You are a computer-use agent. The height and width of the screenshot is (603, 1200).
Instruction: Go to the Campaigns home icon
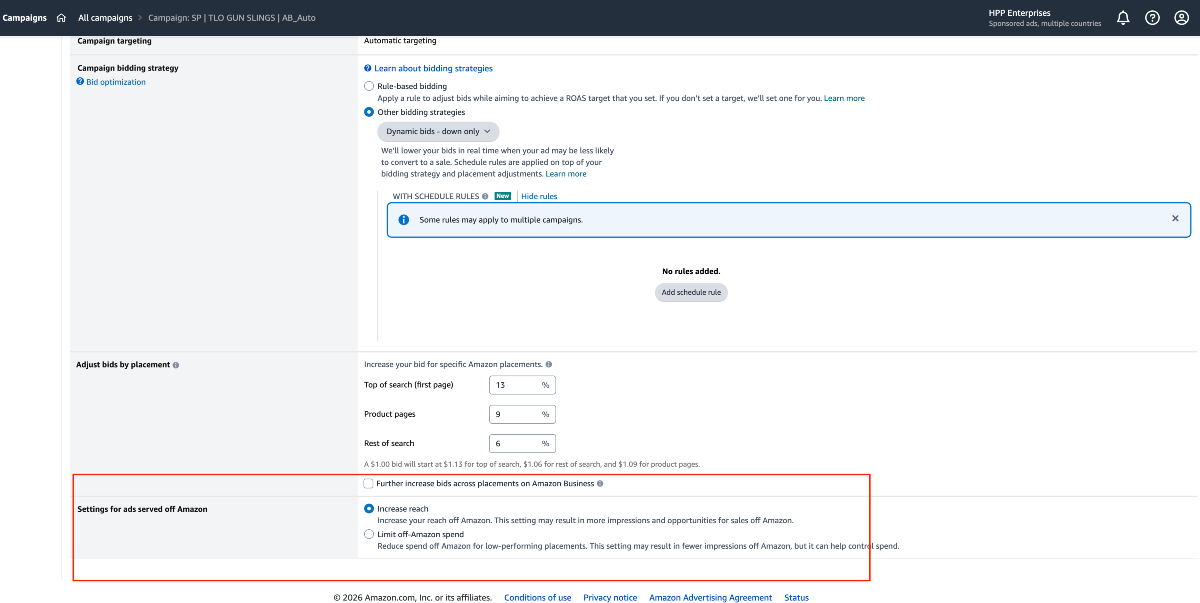[61, 18]
